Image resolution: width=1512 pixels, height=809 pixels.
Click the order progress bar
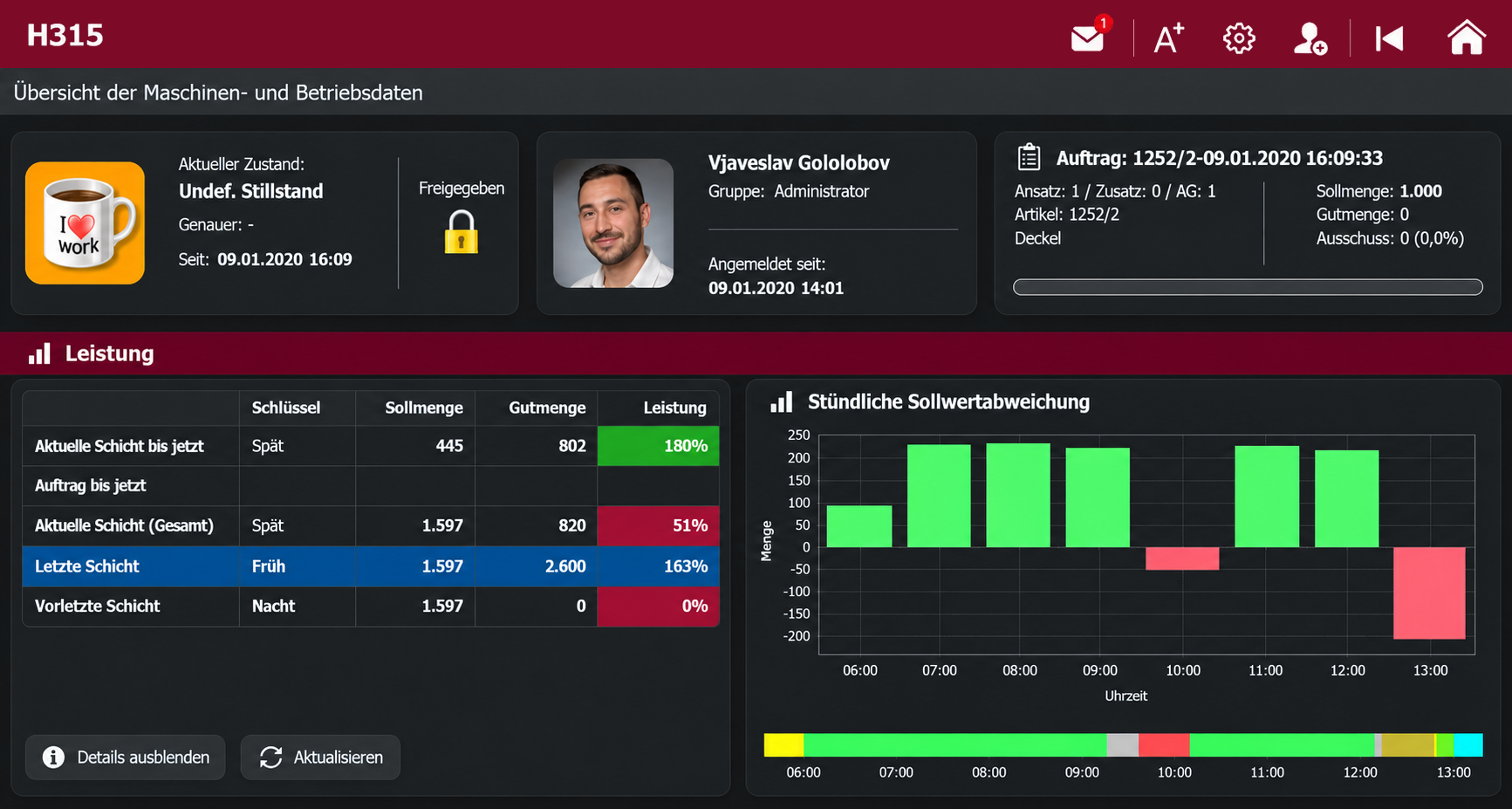pos(1248,287)
